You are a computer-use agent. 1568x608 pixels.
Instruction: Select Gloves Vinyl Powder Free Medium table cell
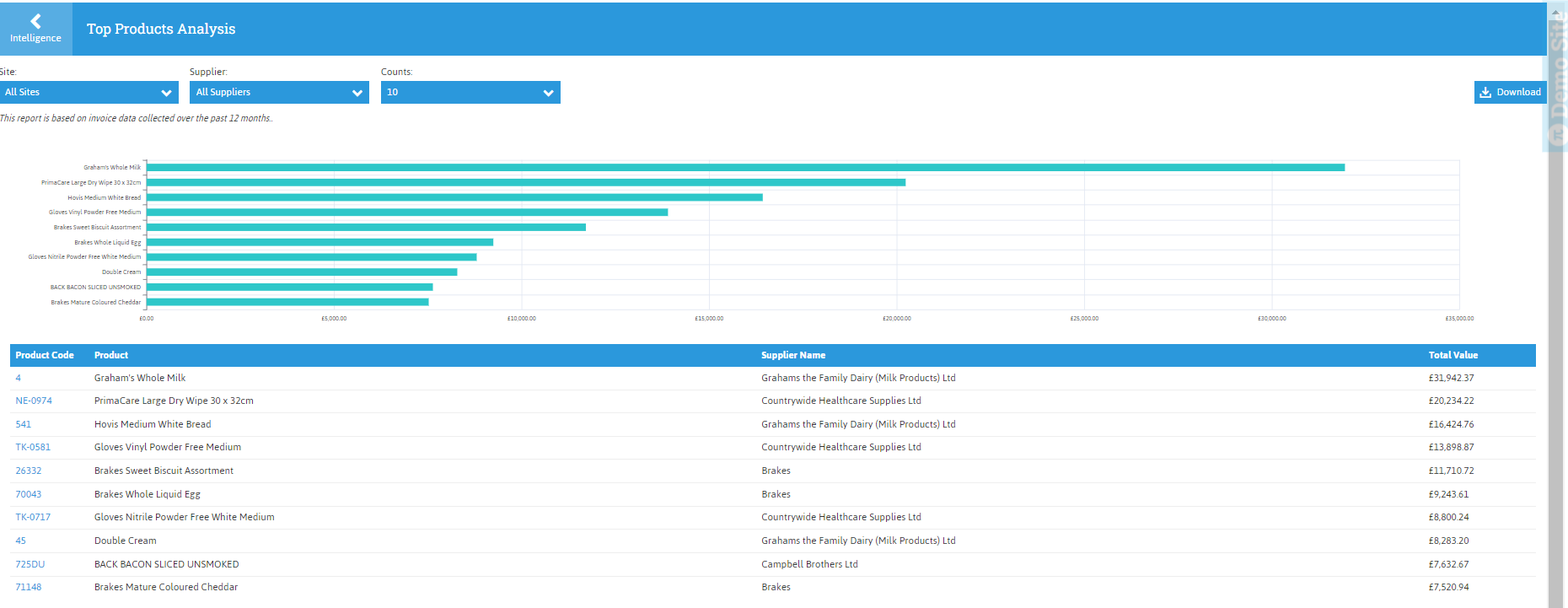click(168, 447)
